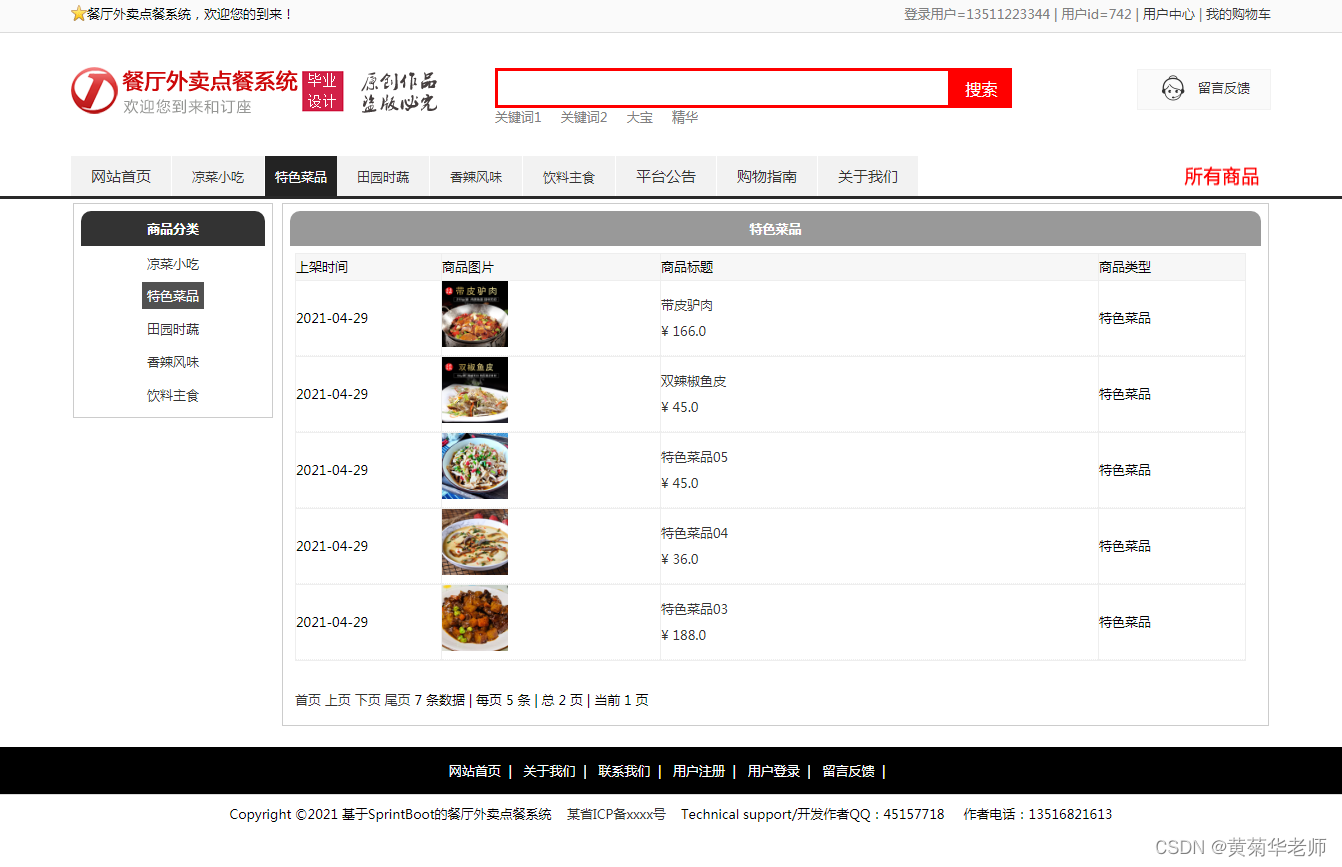The image size is (1342, 867).
Task: Open the 所有商品 page
Action: 1223,175
